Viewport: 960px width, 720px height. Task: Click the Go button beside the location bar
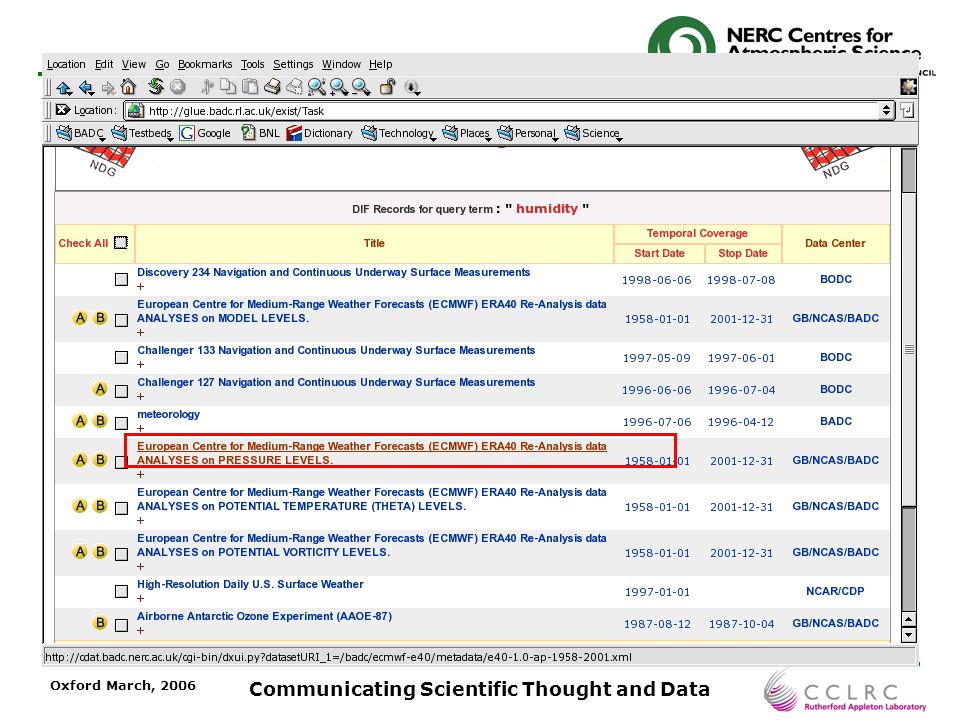[907, 111]
